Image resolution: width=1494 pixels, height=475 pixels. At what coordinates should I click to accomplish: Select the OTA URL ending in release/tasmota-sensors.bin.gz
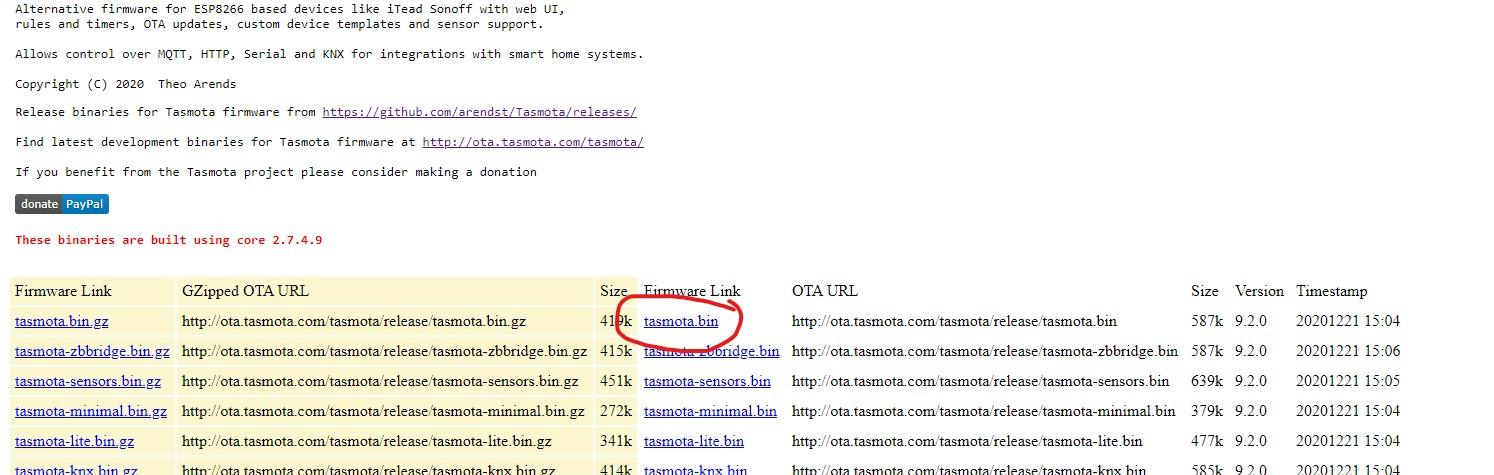[x=380, y=381]
